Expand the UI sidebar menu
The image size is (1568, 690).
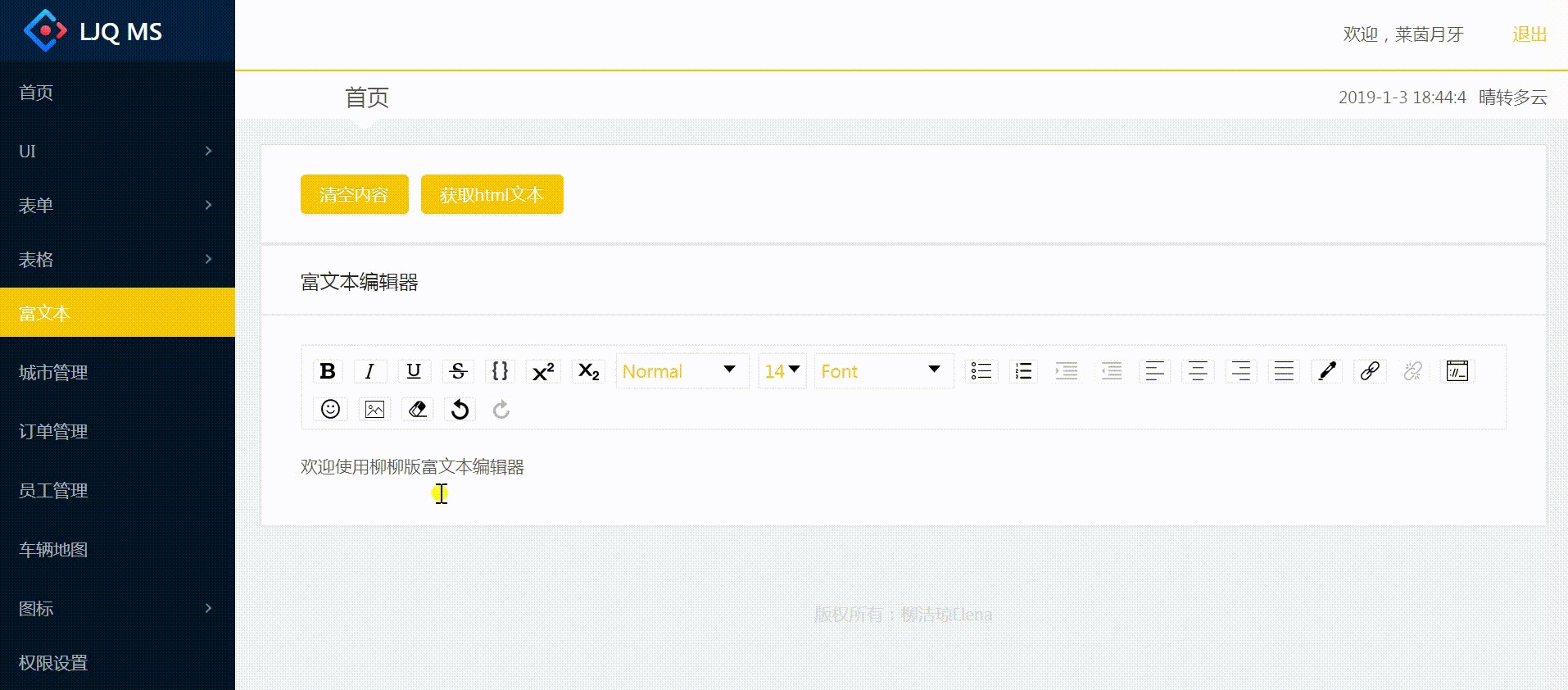click(117, 151)
